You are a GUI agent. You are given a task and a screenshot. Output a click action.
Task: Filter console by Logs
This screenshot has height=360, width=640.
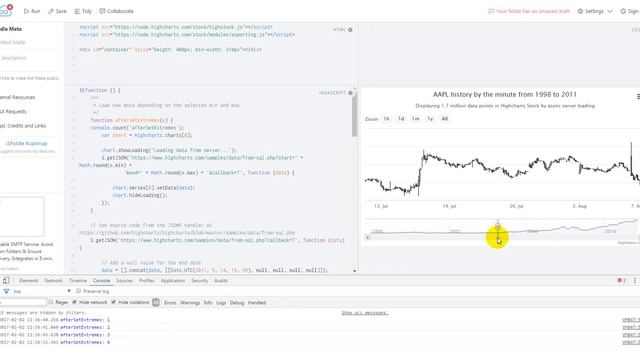click(x=221, y=303)
